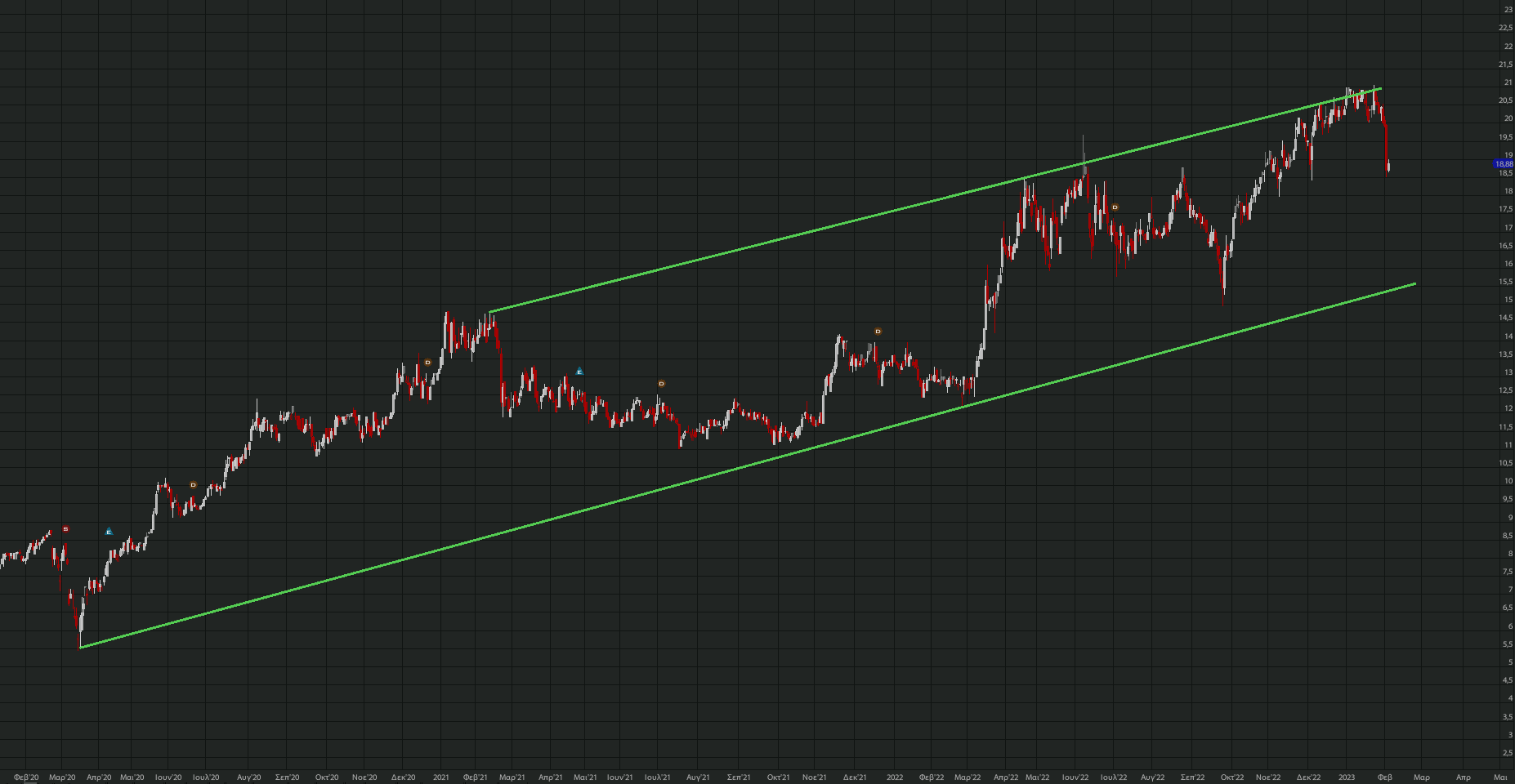Click the Μαρ'22 label on time axis
This screenshot has height=784, width=1515.
968,777
